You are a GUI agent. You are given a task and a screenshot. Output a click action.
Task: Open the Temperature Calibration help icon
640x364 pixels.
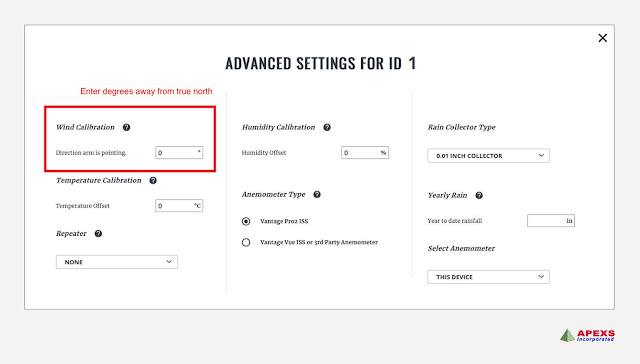pos(153,180)
